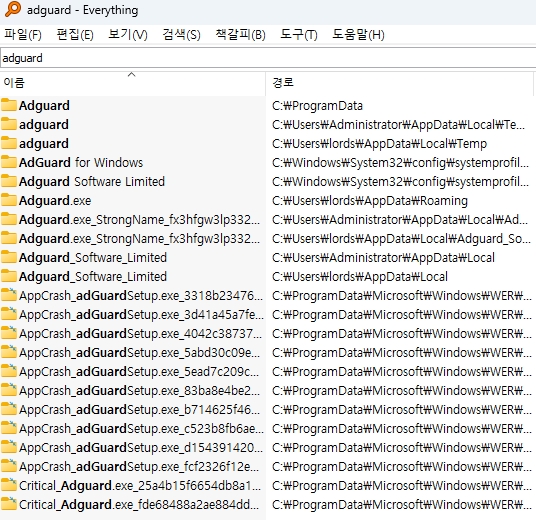This screenshot has width=536, height=520.
Task: Open the 도움말(H) menu
Action: (x=358, y=35)
